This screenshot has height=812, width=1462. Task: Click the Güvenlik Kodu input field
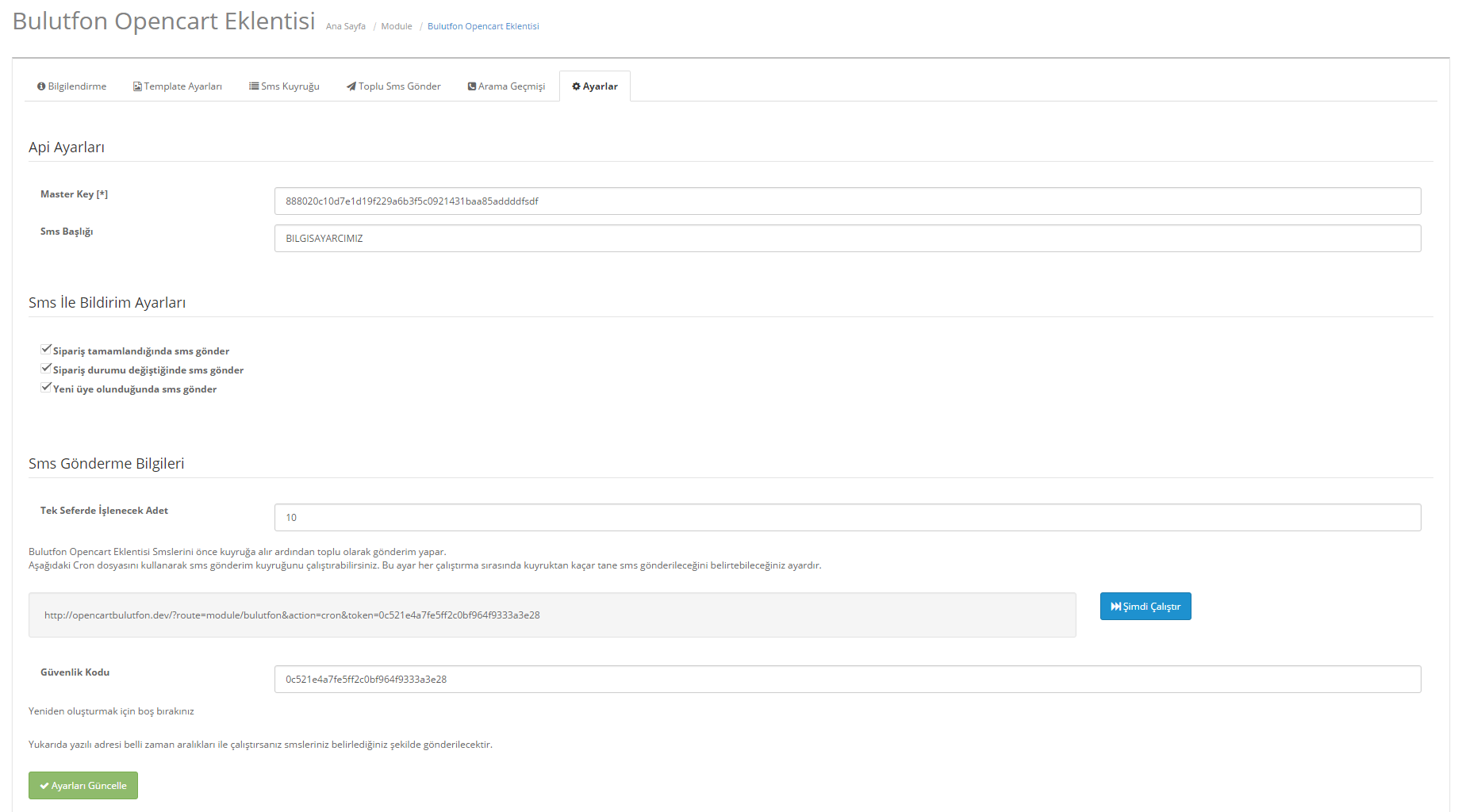pyautogui.click(x=847, y=680)
